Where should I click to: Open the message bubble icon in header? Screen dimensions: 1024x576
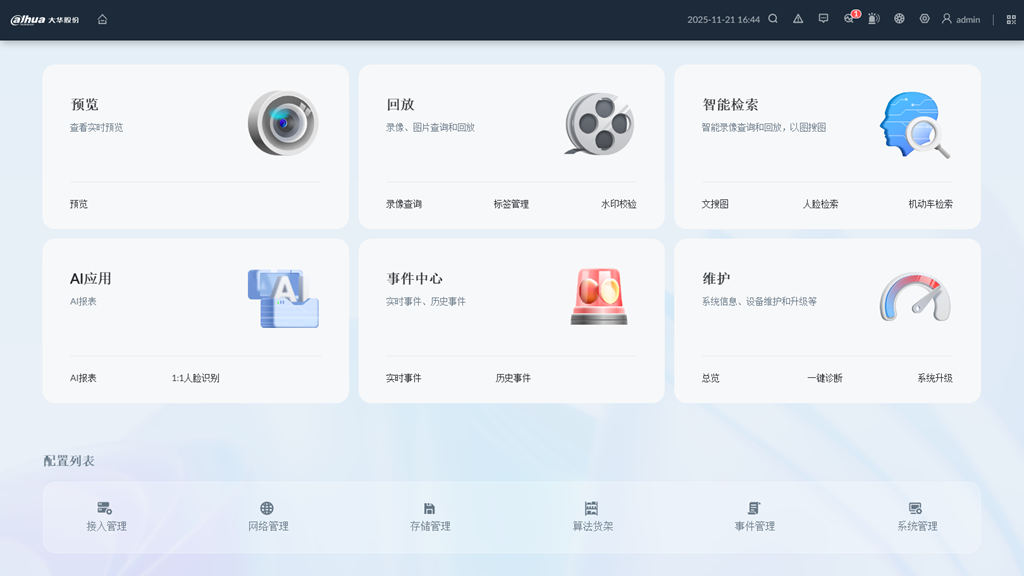pyautogui.click(x=823, y=19)
